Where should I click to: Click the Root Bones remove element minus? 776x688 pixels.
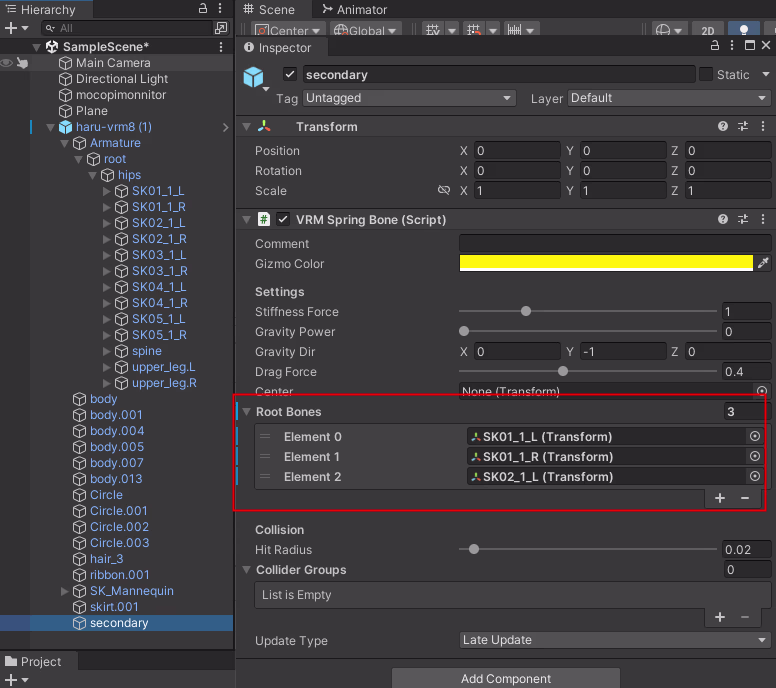pos(745,498)
